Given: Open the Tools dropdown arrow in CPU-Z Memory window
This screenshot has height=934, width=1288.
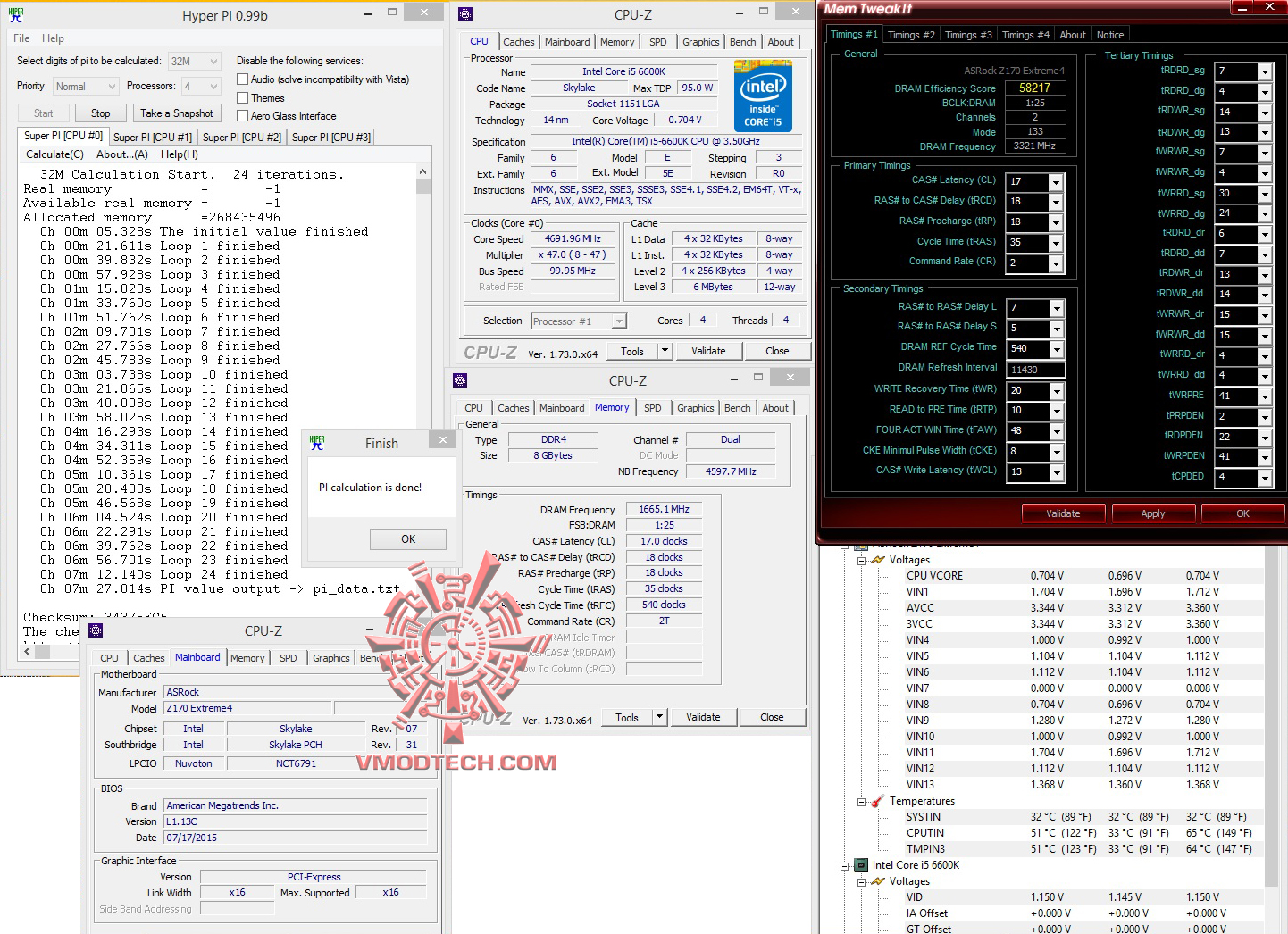Looking at the screenshot, I should coord(660,717).
